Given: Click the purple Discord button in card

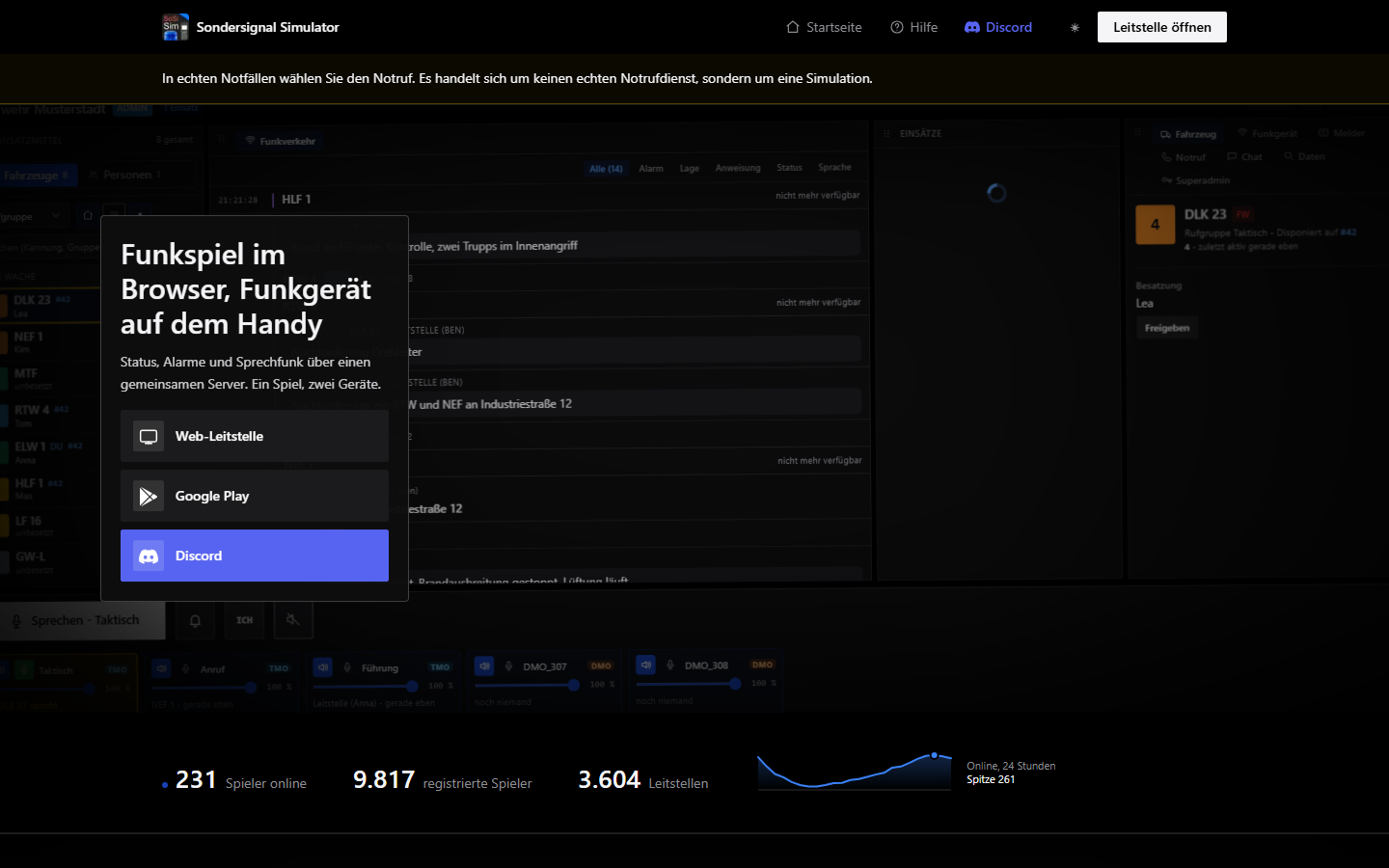Looking at the screenshot, I should [255, 556].
